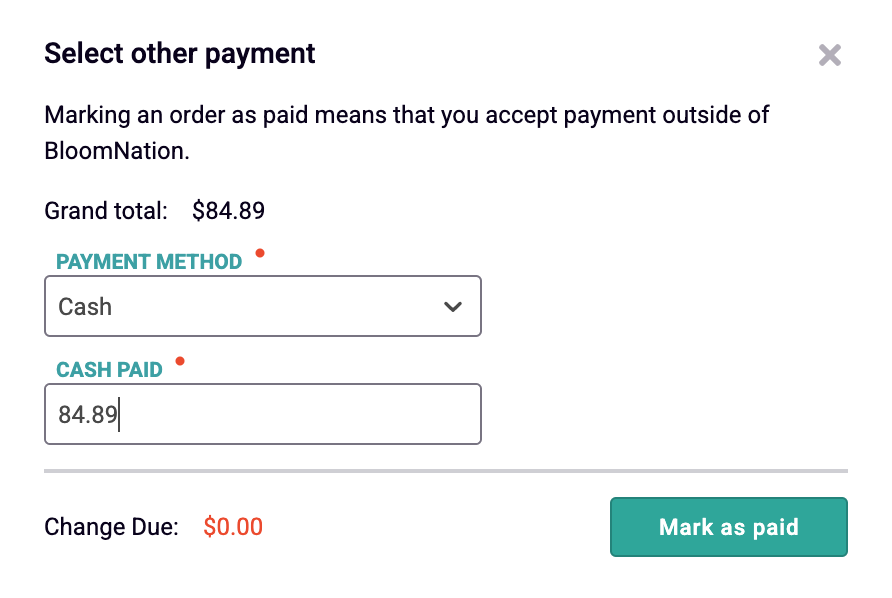This screenshot has height=598, width=892.
Task: Click the BloomNation word in description
Action: [x=117, y=151]
